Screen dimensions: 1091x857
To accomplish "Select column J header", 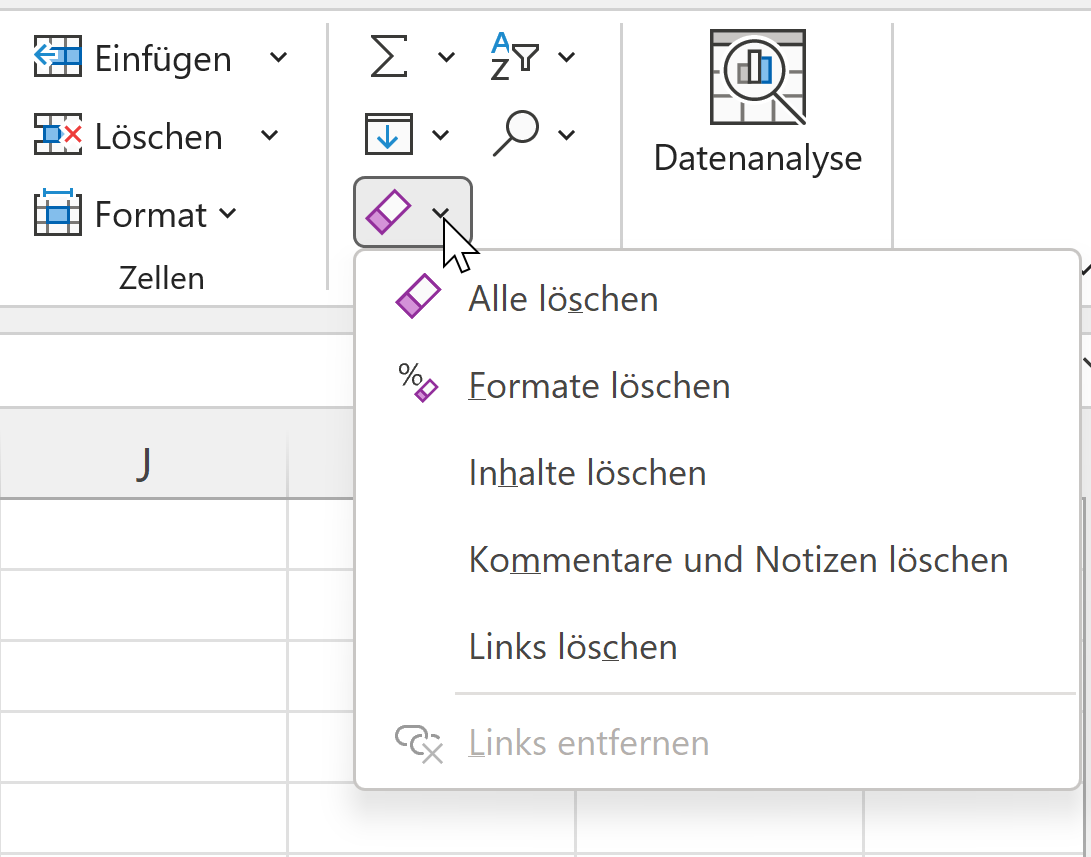I will pos(143,465).
